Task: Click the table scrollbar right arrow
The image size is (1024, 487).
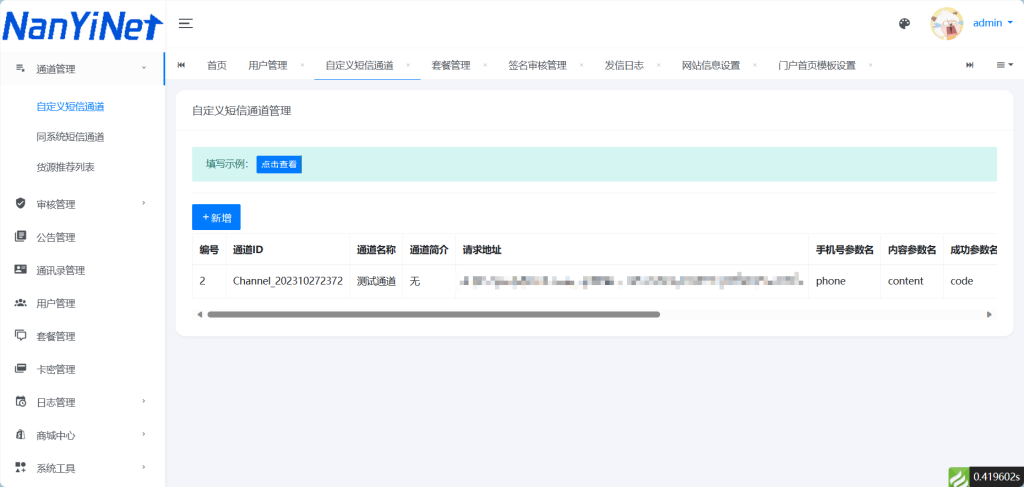Action: tap(989, 314)
